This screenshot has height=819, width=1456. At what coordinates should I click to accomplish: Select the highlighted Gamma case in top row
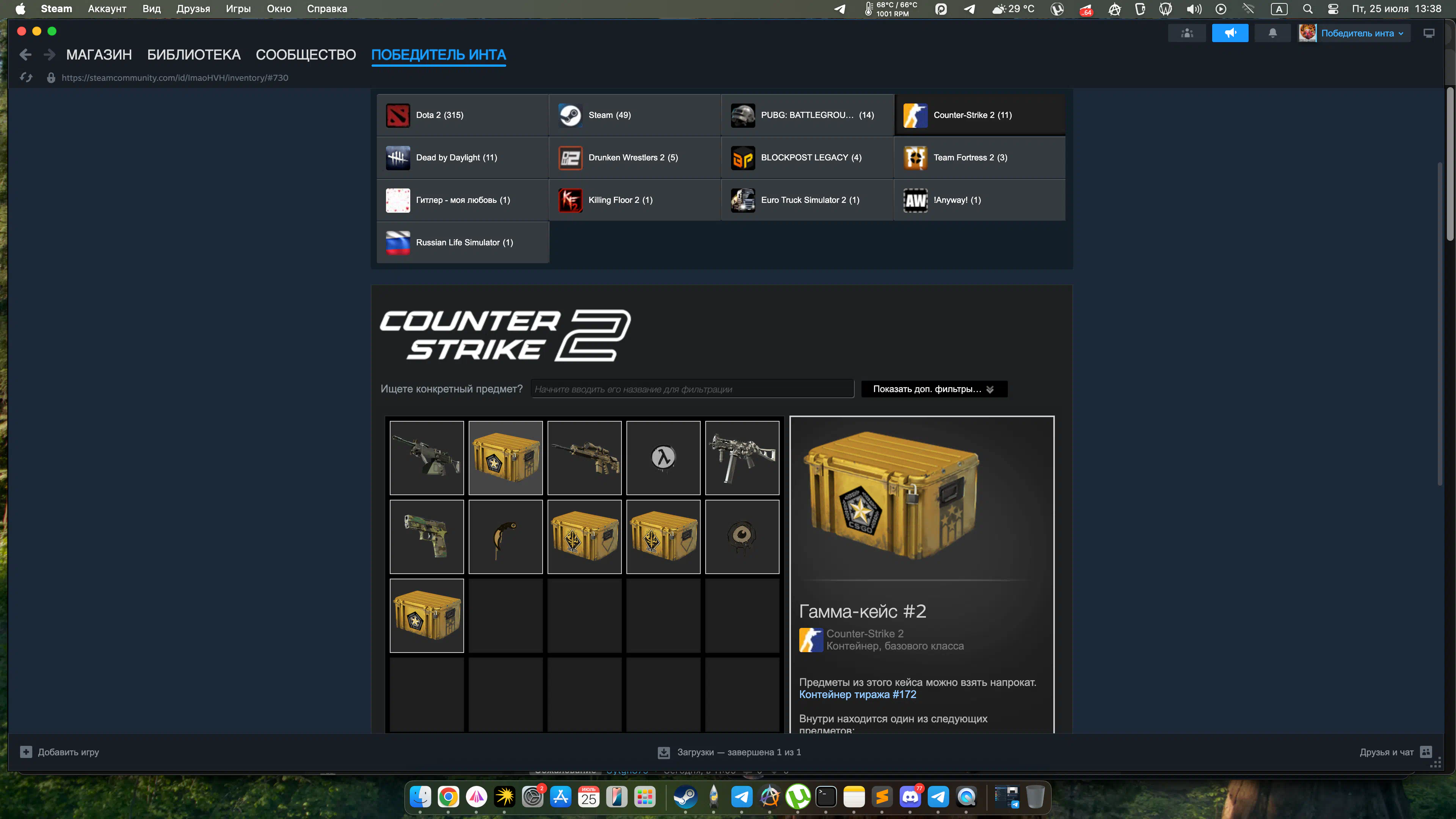(505, 458)
